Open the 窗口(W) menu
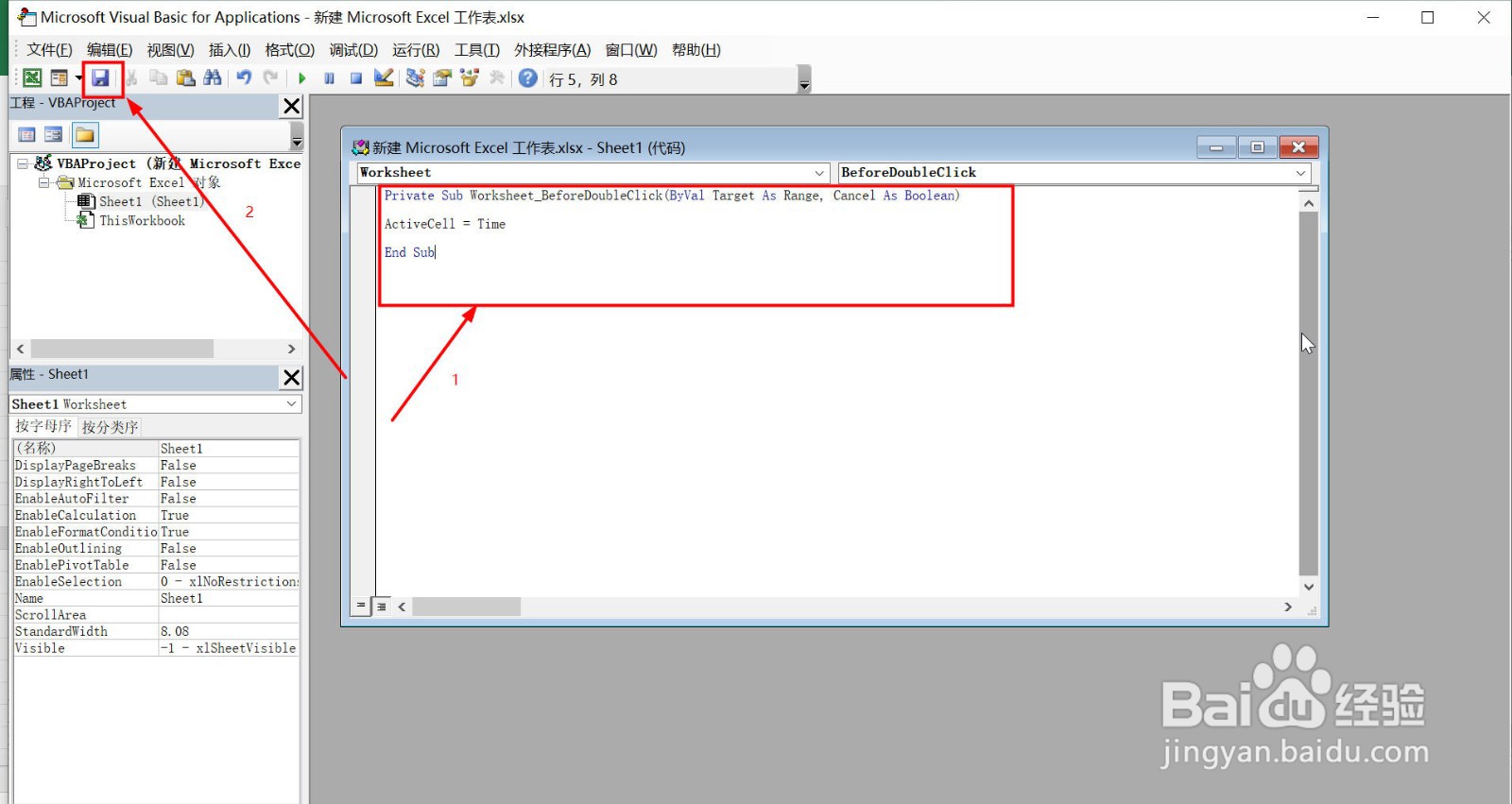Screen dimensions: 1512x804 (631, 50)
